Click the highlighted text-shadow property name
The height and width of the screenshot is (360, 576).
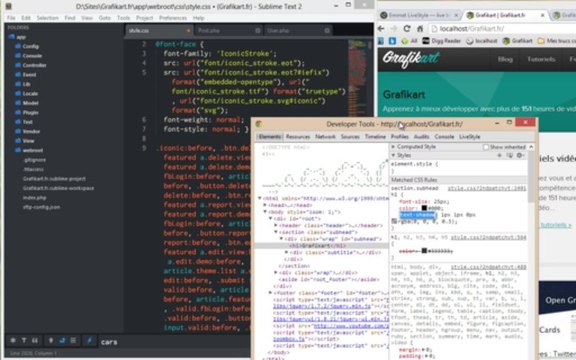(x=417, y=215)
